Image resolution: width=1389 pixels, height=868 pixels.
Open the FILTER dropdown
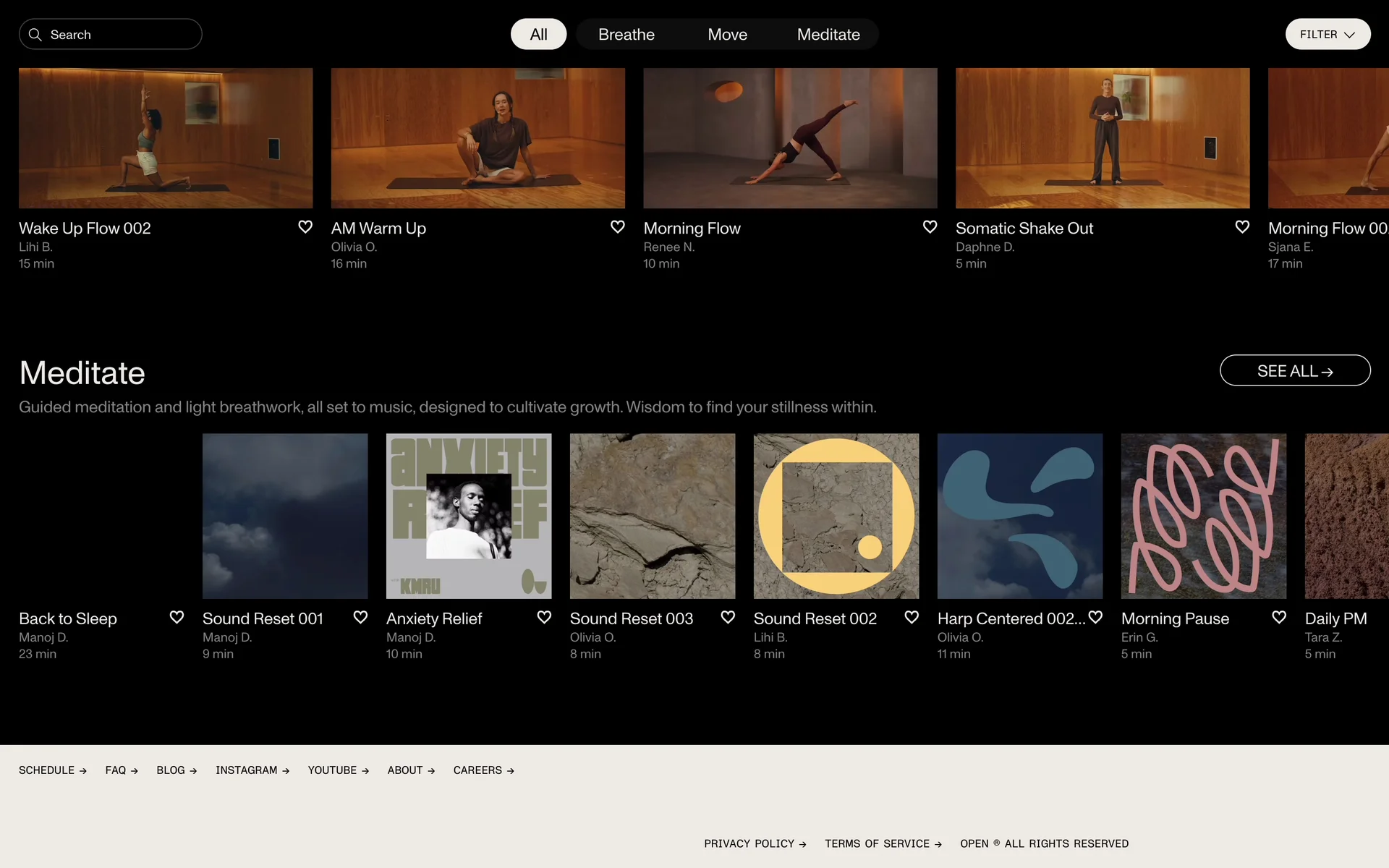(x=1328, y=35)
